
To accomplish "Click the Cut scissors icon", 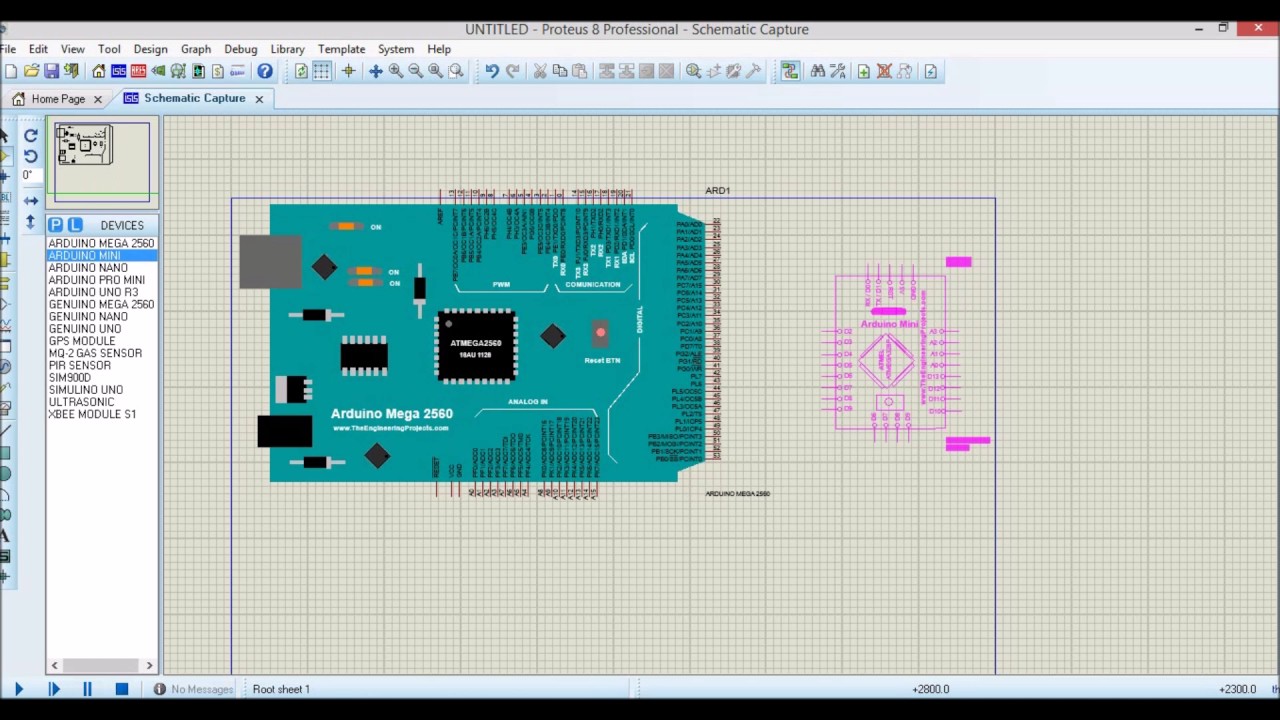I will [x=540, y=71].
